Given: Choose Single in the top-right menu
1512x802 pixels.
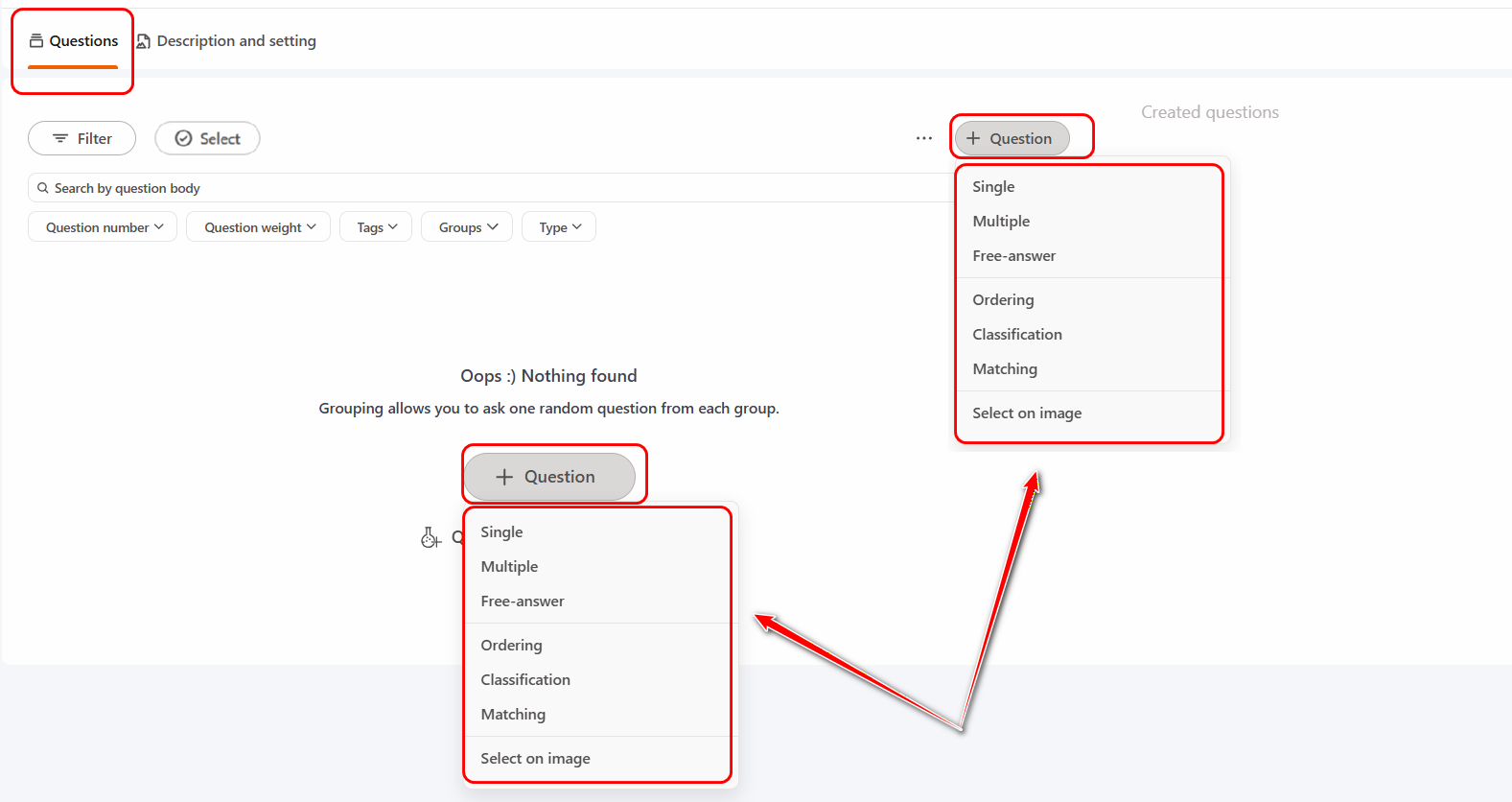Looking at the screenshot, I should click(993, 187).
